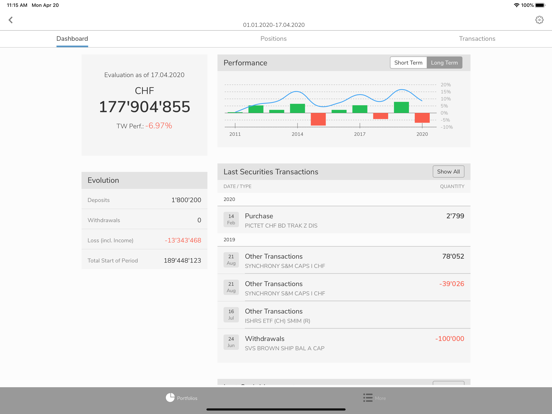Select the 24 Jun date badge
Image resolution: width=552 pixels, height=414 pixels.
(231, 342)
